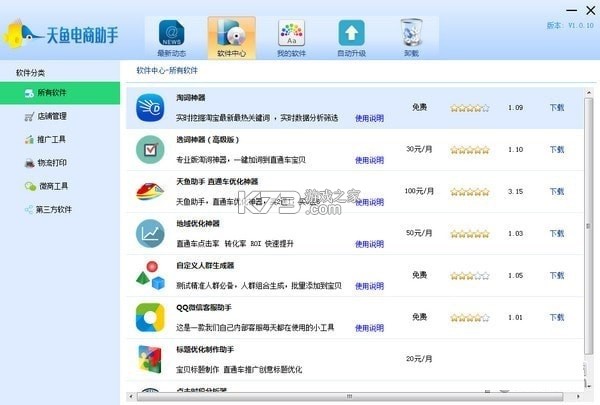
Task: Download 自定义人群生成器 via 下载 link
Action: click(557, 275)
